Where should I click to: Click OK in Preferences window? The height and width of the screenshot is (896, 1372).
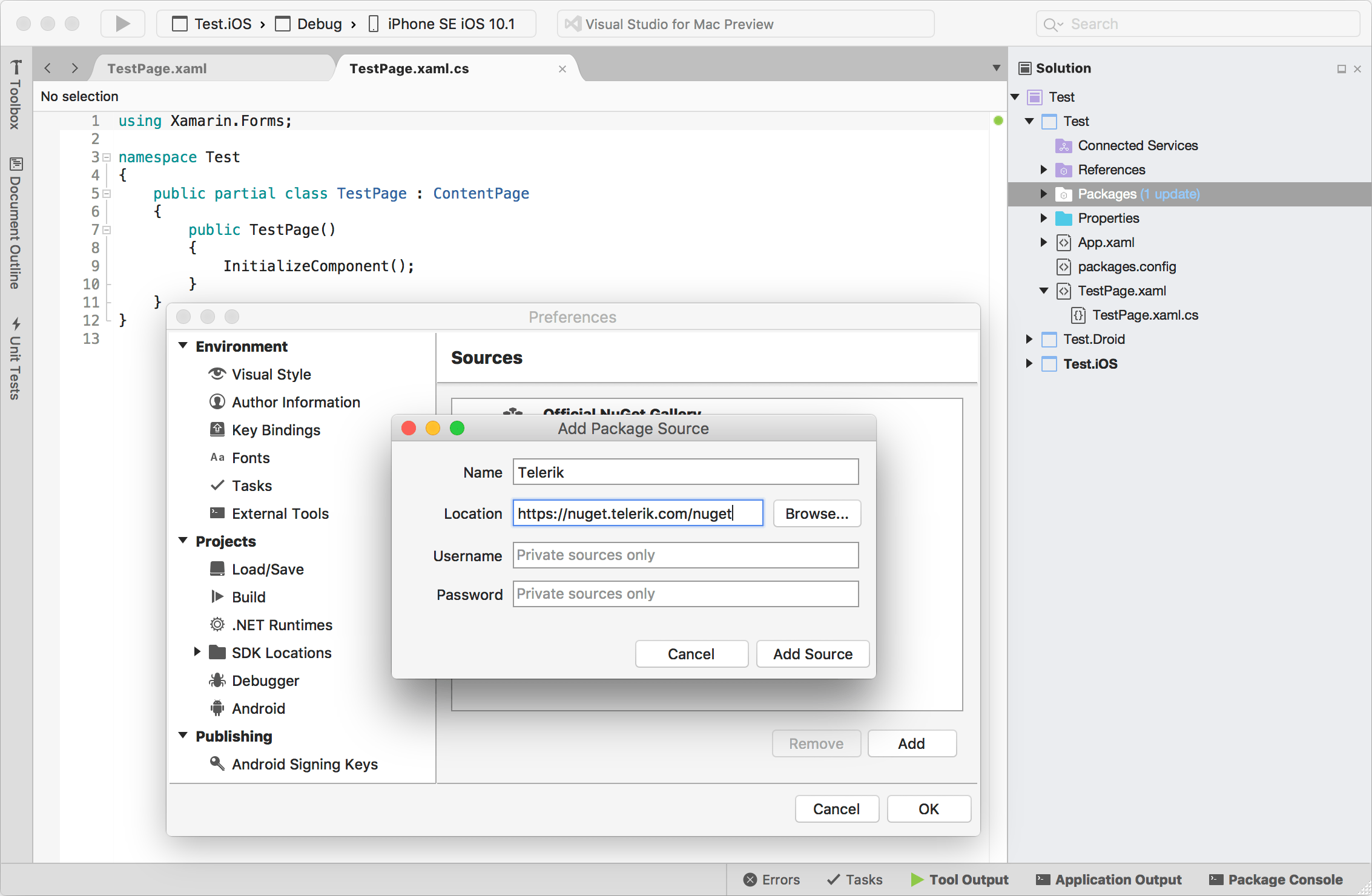[x=929, y=809]
